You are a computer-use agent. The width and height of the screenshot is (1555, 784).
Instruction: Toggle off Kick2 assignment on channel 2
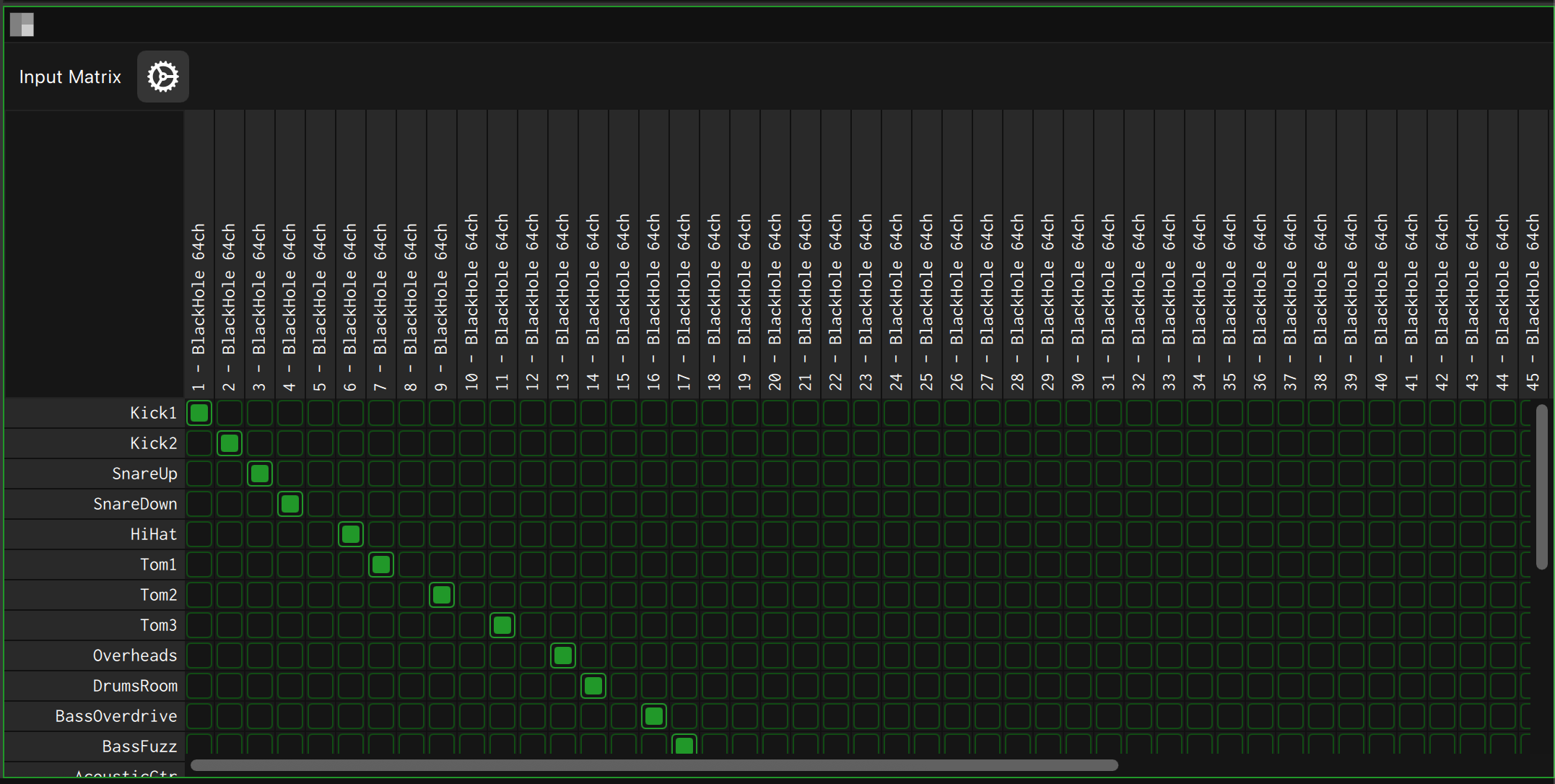coord(230,443)
